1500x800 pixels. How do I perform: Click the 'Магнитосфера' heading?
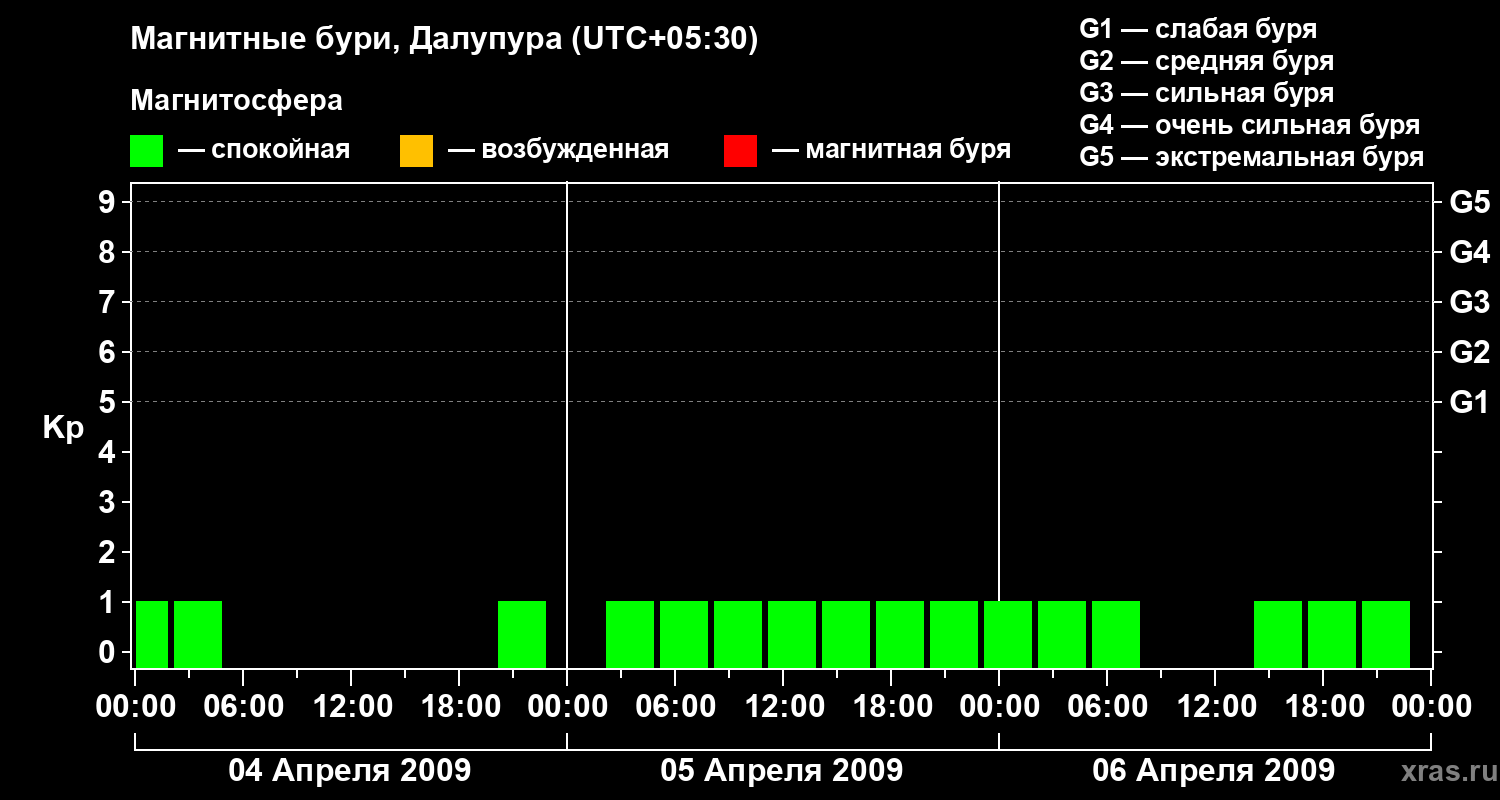[x=237, y=101]
